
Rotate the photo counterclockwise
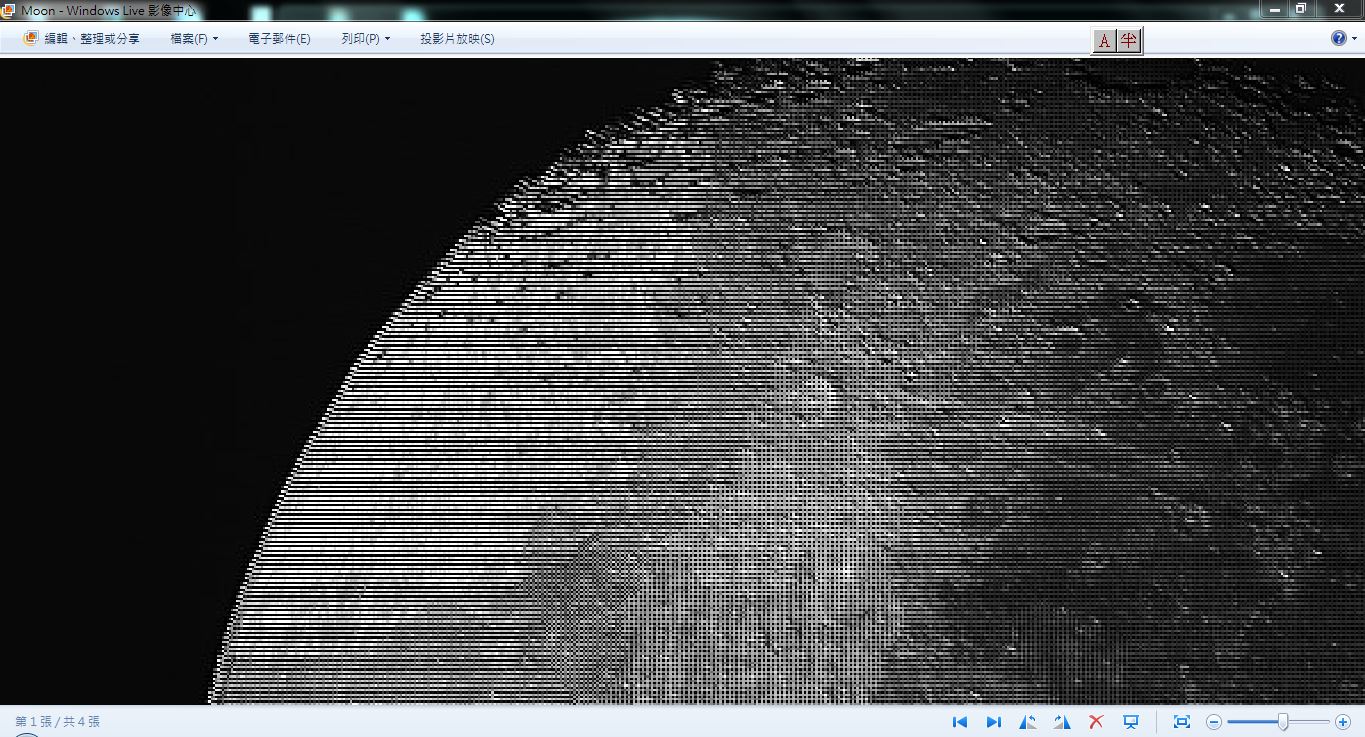[1028, 722]
